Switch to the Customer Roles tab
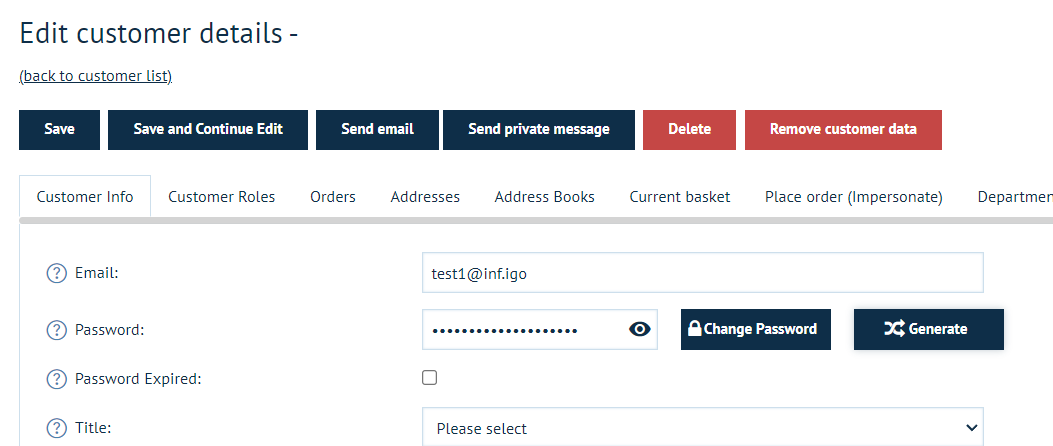 222,197
